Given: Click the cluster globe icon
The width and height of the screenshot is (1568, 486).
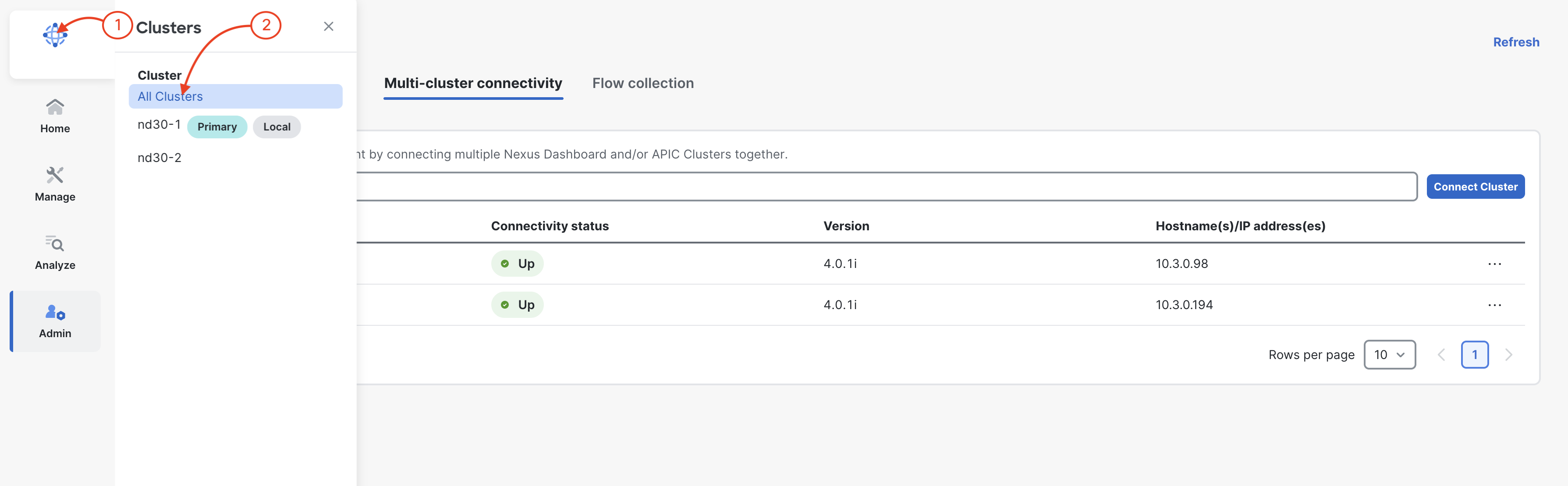Looking at the screenshot, I should pos(55,35).
